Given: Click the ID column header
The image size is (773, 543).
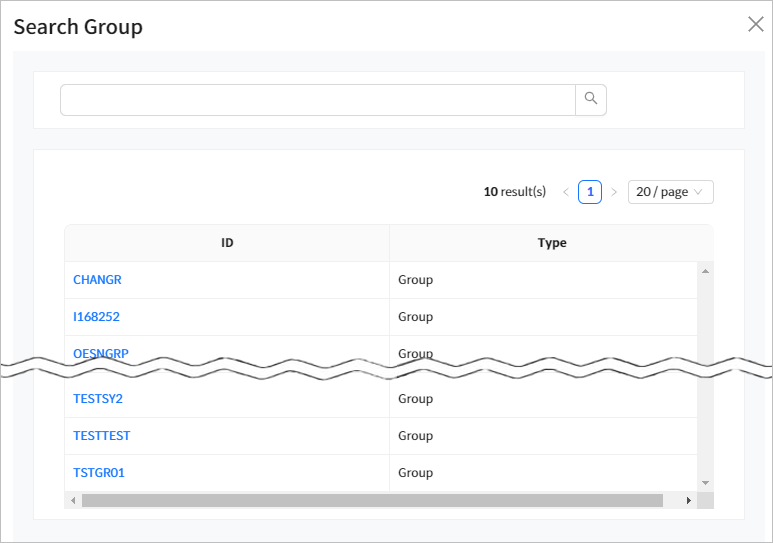Looking at the screenshot, I should (x=227, y=243).
